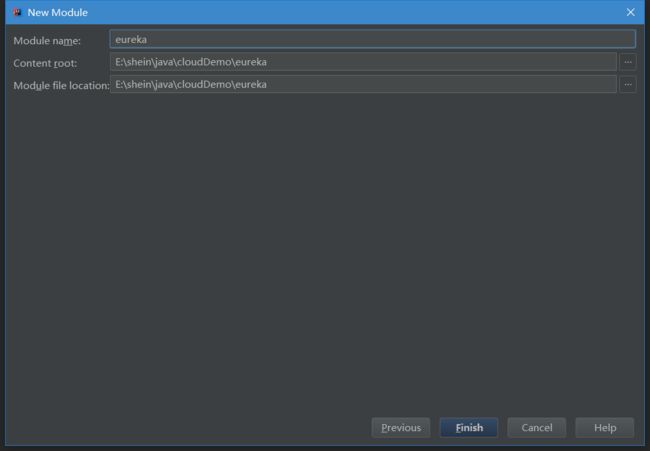Click Finish to create the module
The image size is (650, 451).
pos(469,427)
